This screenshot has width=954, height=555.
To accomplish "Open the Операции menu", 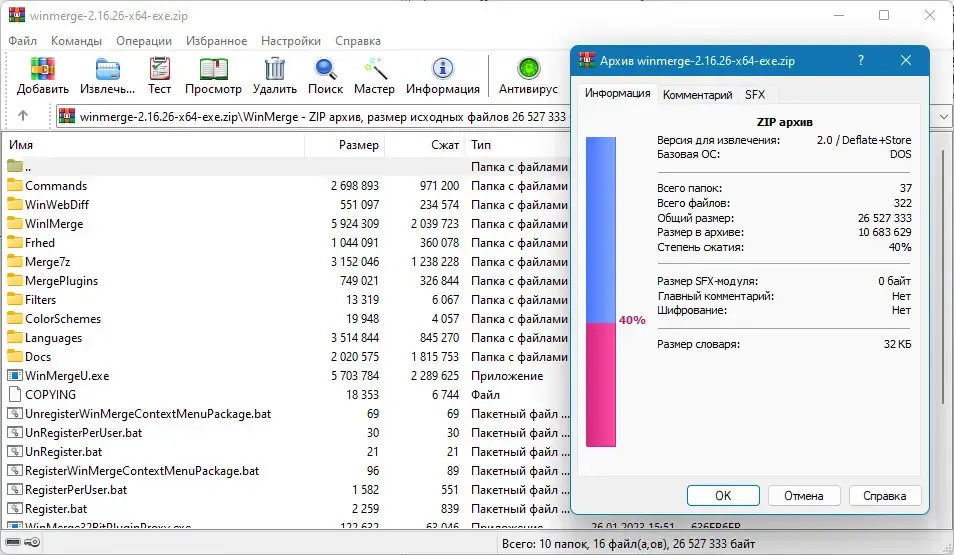I will pyautogui.click(x=144, y=41).
